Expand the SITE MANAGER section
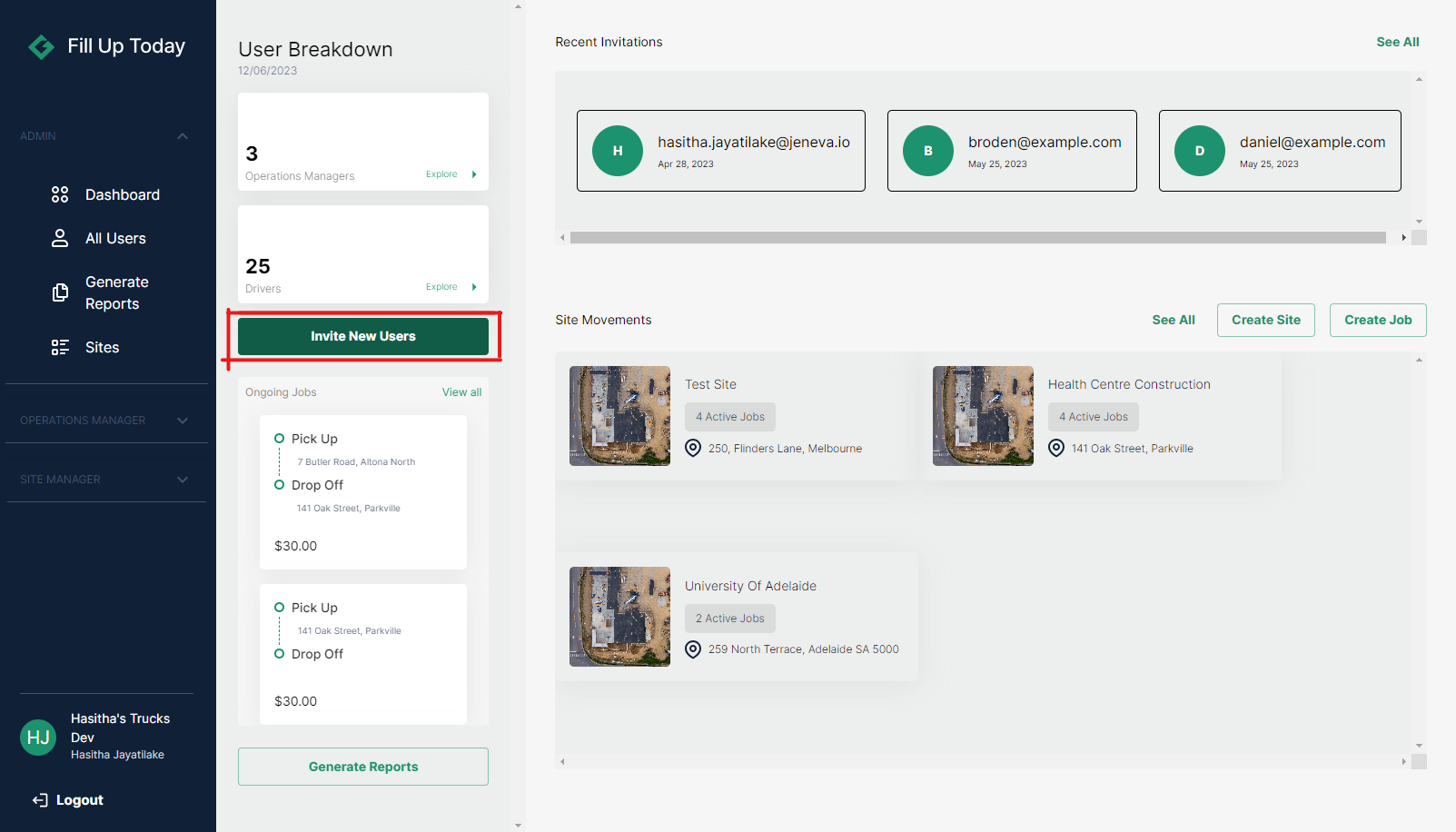This screenshot has width=1456, height=832. (x=183, y=480)
